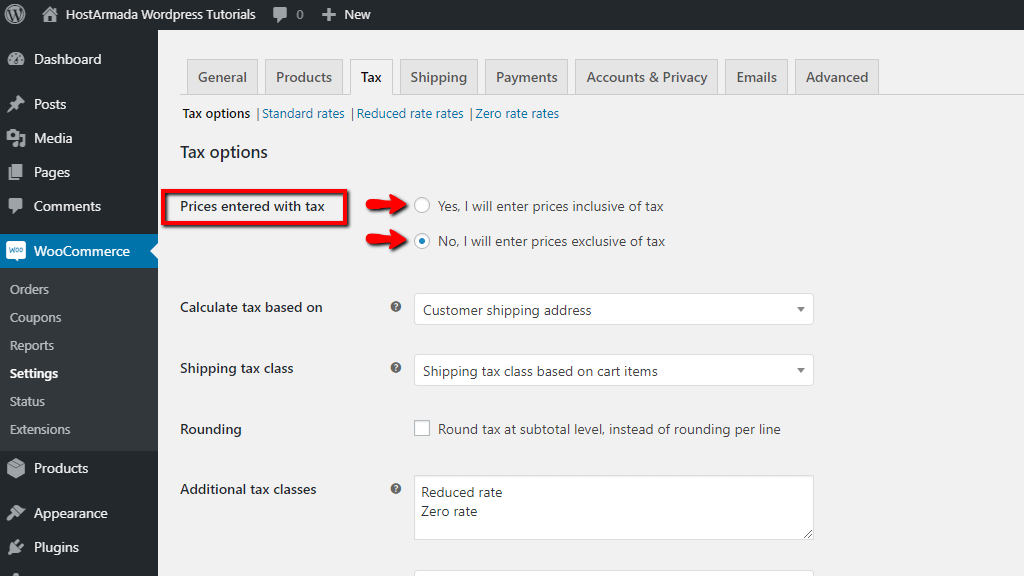Click help icon beside Calculate tax based on
The height and width of the screenshot is (576, 1024).
(x=396, y=307)
